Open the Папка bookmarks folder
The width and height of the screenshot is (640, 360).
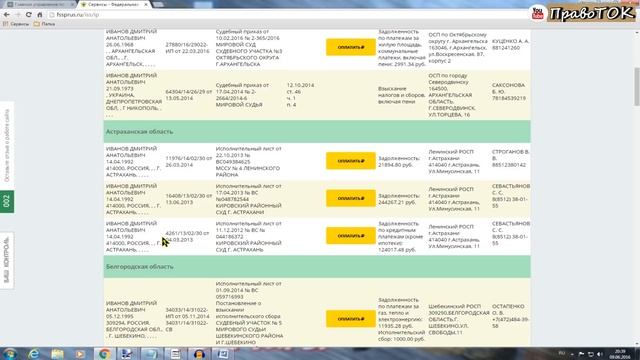tap(44, 24)
